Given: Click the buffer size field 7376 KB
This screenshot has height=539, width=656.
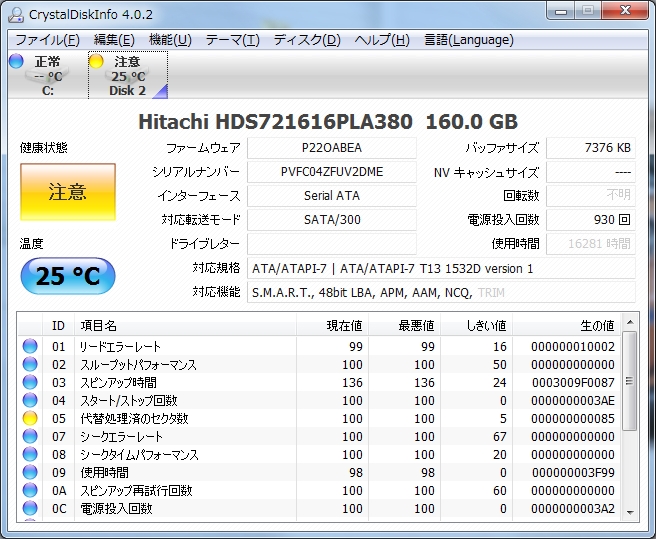Looking at the screenshot, I should [x=591, y=148].
